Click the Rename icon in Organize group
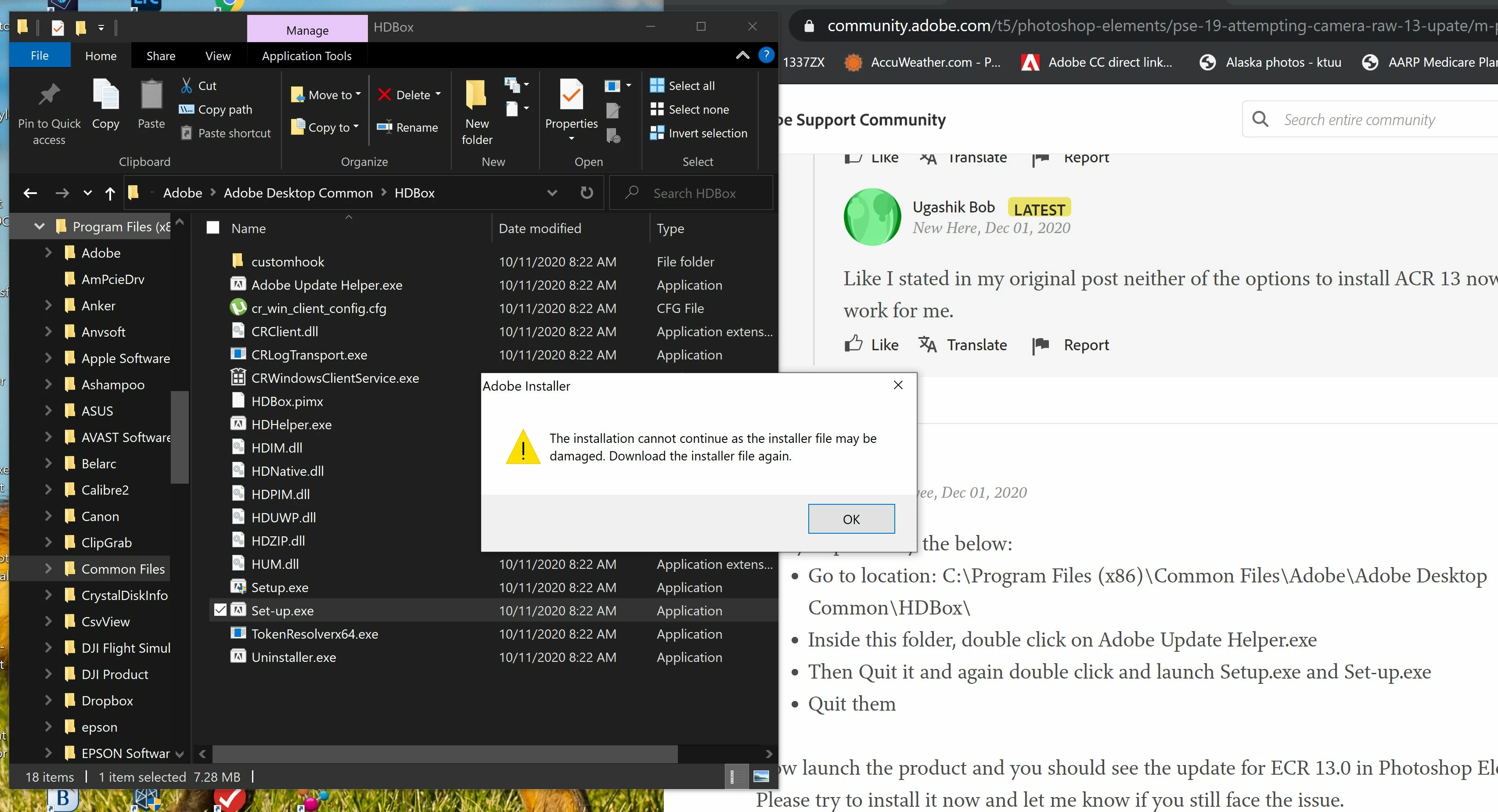Image resolution: width=1498 pixels, height=812 pixels. click(385, 127)
